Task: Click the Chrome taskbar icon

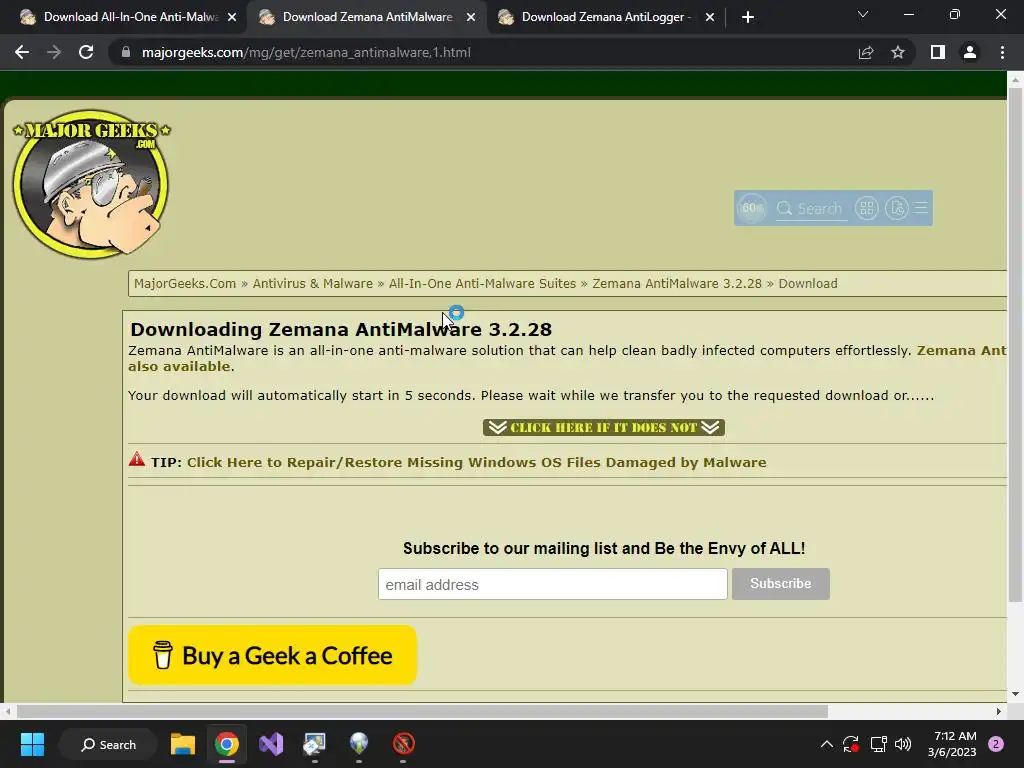Action: point(227,744)
